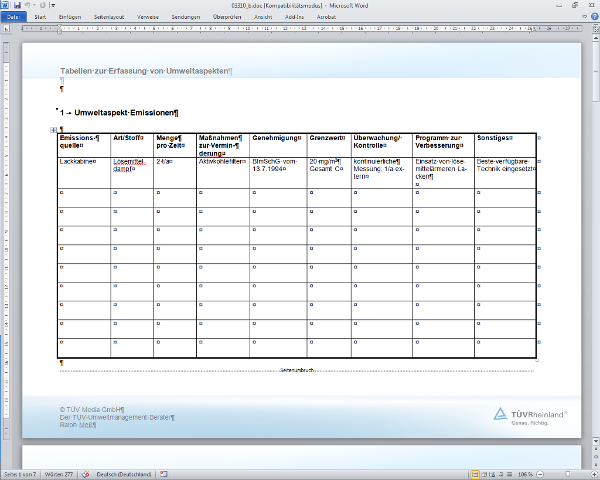The height and width of the screenshot is (480, 600).
Task: Click the table move handle icon
Action: click(x=53, y=130)
